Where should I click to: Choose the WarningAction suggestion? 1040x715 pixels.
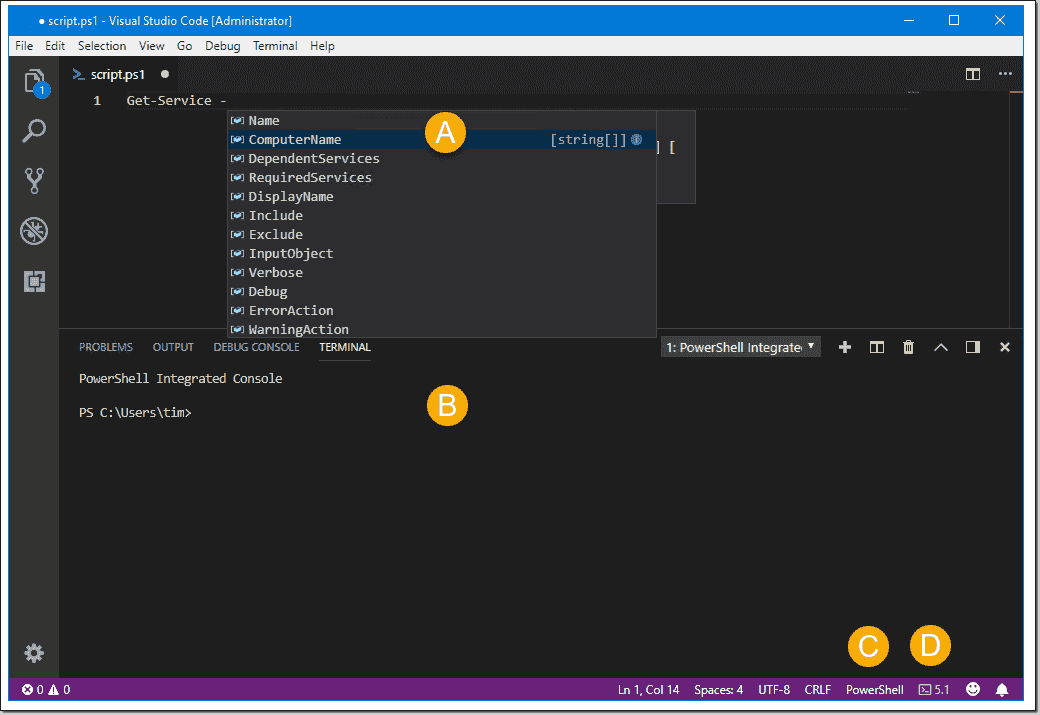[442, 330]
